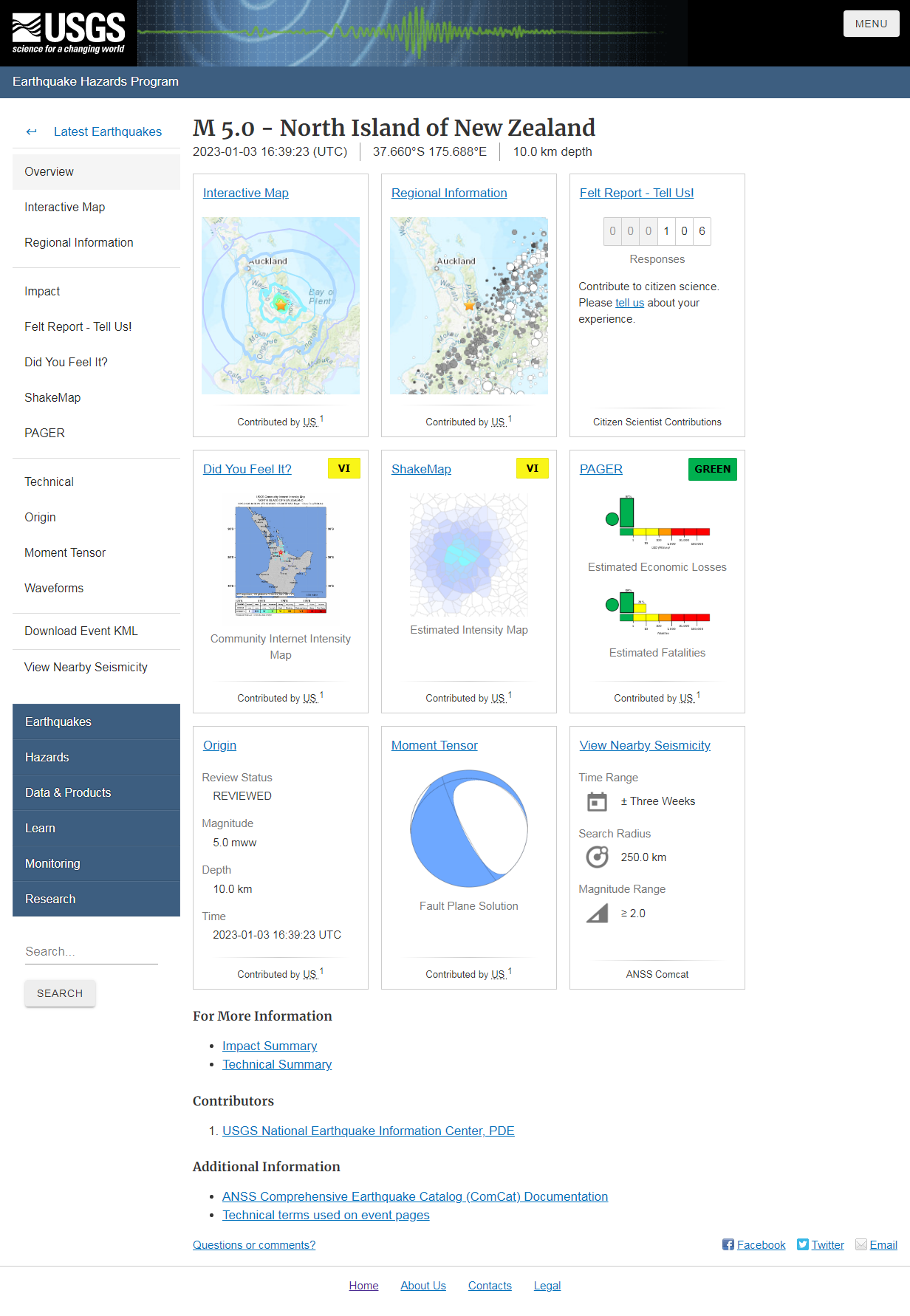Click the ShakeMap VI intensity badge
This screenshot has height=1316, width=910.
(533, 468)
